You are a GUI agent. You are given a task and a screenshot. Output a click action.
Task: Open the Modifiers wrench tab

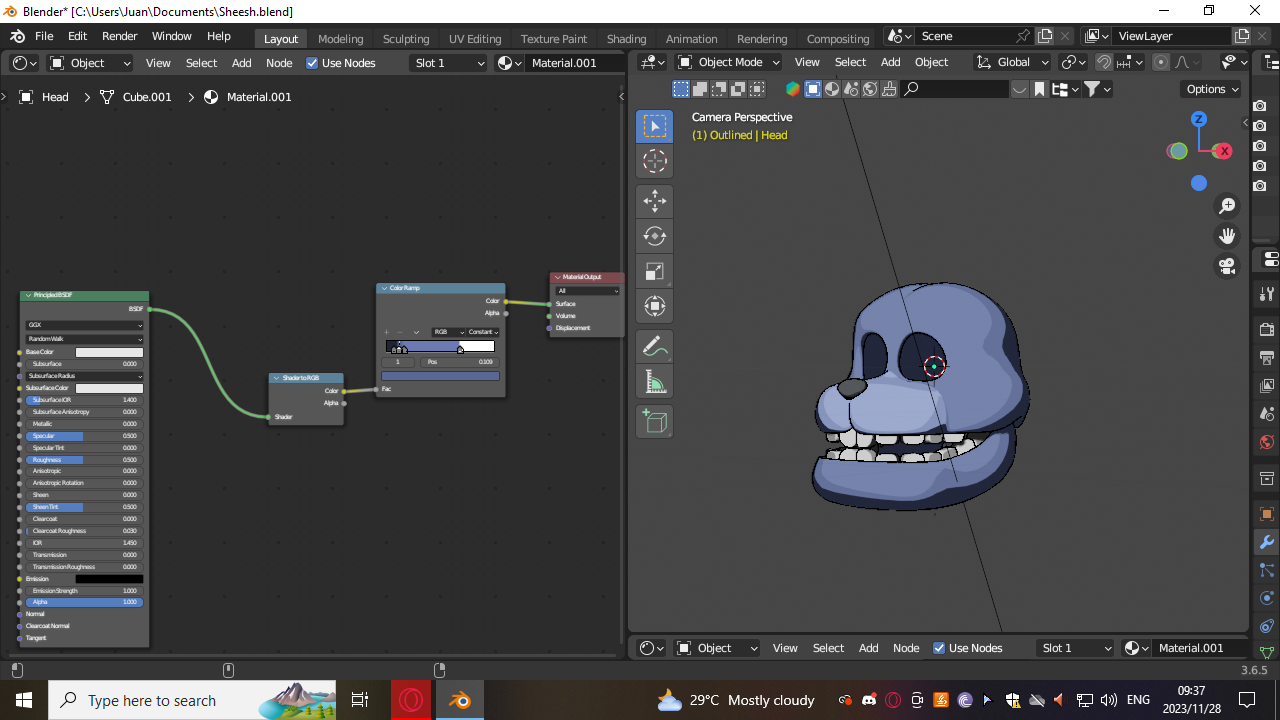pos(1267,543)
